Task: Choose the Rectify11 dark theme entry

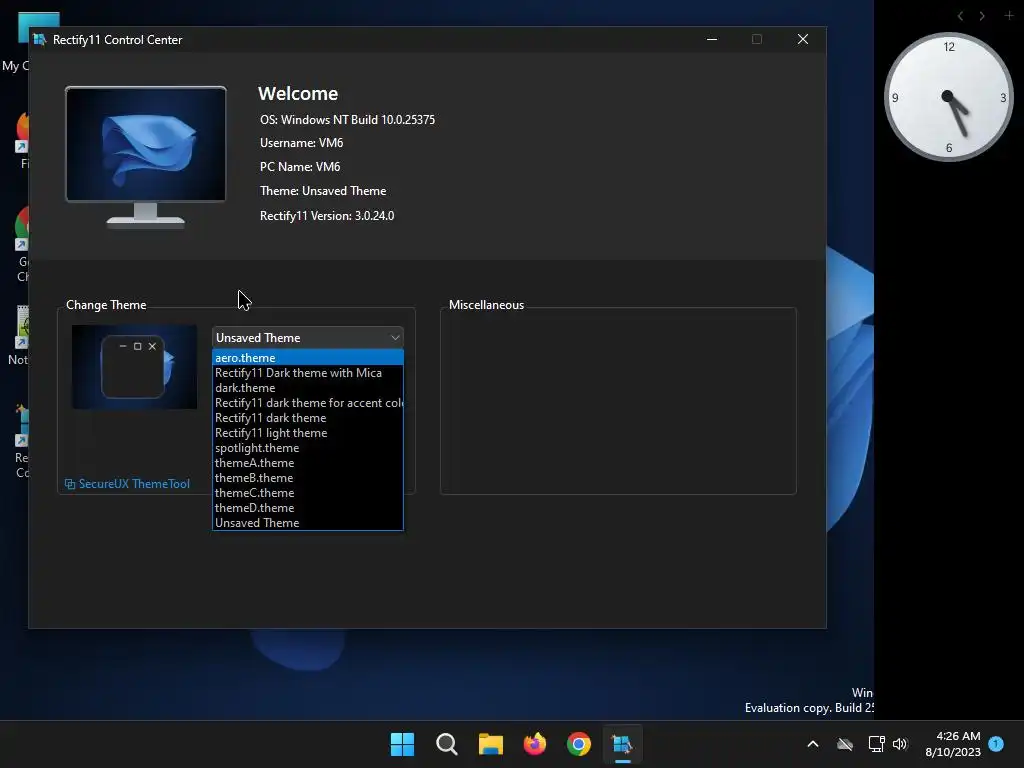Action: tap(308, 418)
